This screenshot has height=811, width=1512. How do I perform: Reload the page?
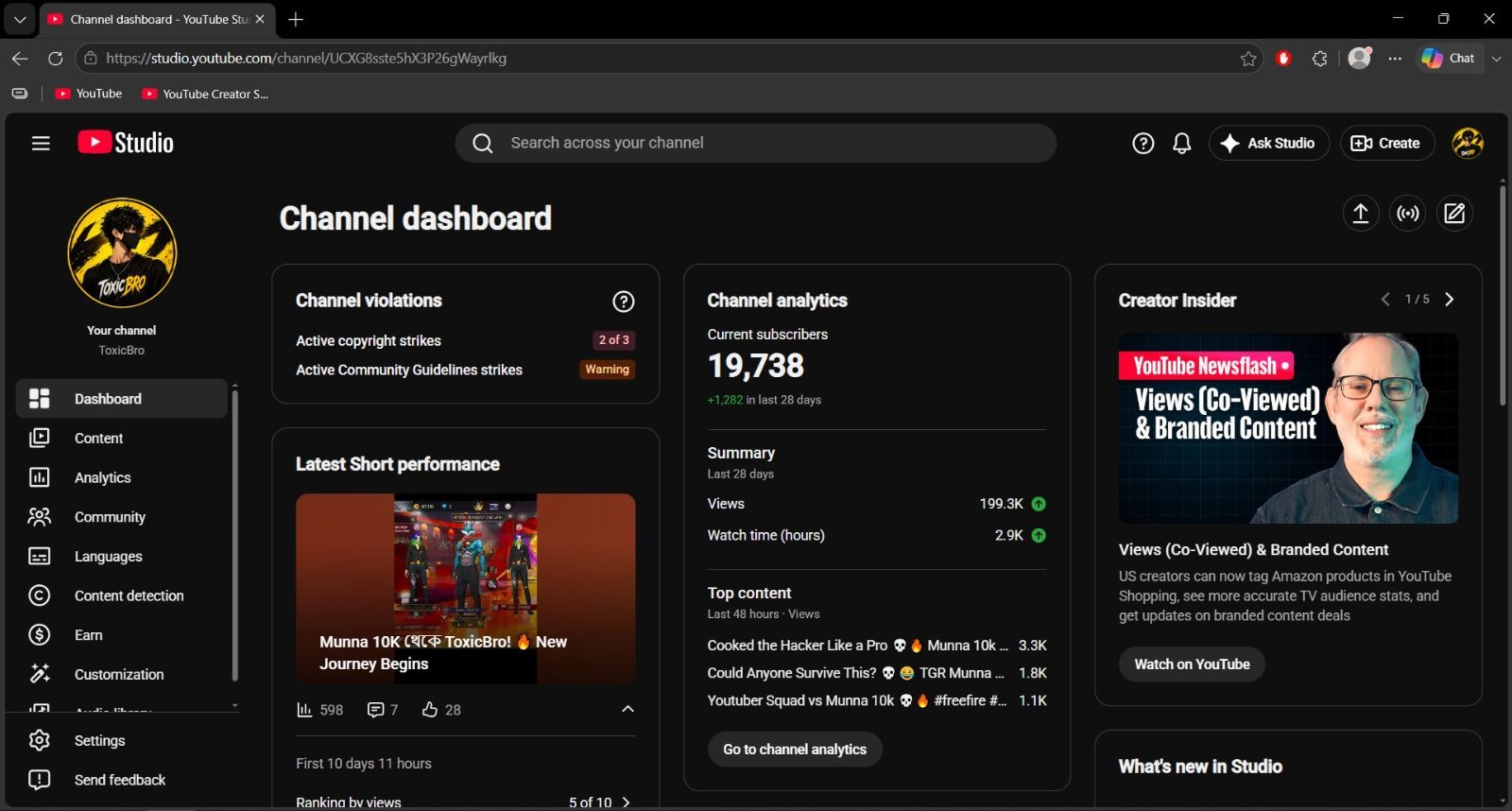tap(56, 59)
